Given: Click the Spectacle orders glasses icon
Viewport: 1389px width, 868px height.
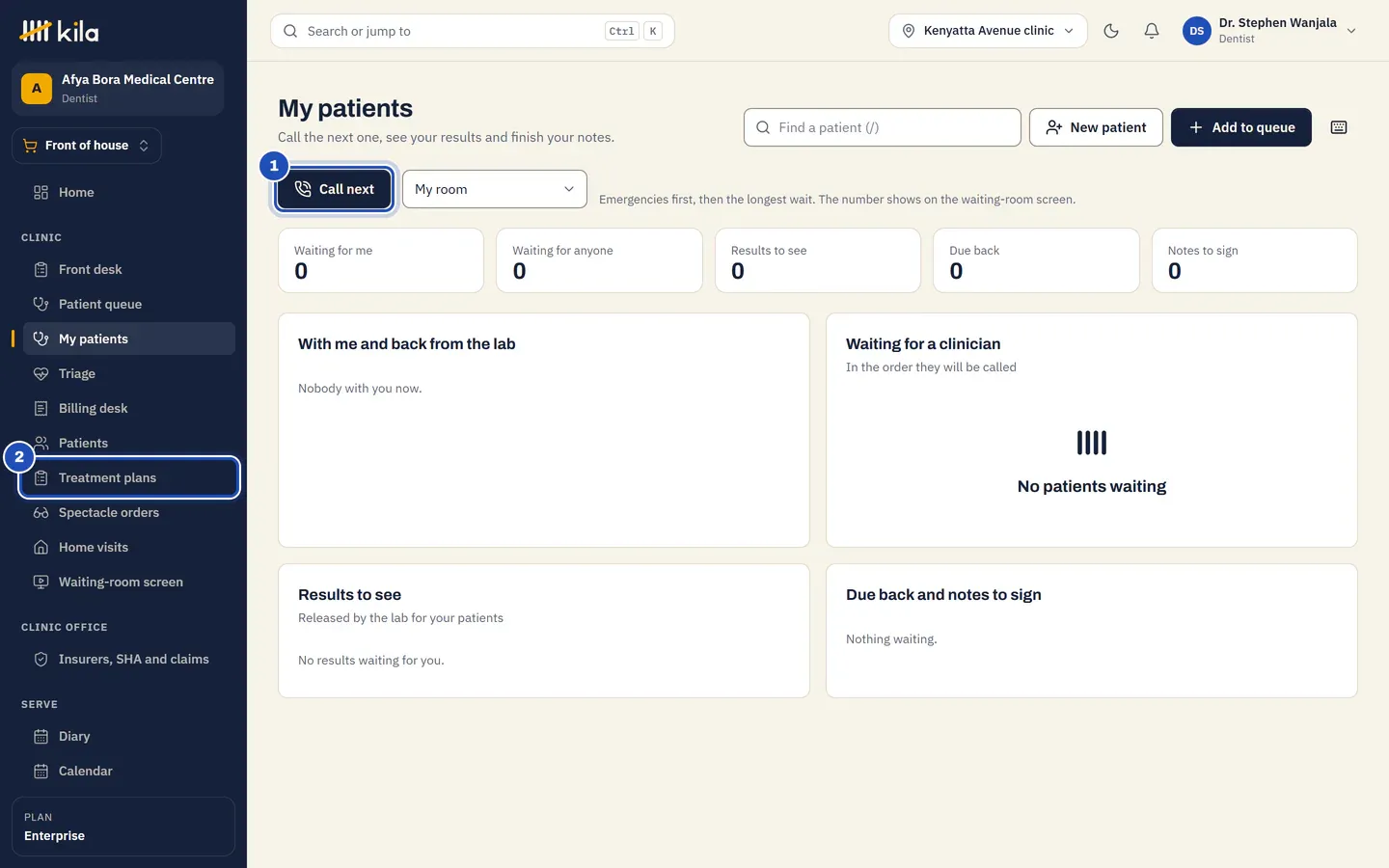Looking at the screenshot, I should tap(41, 512).
